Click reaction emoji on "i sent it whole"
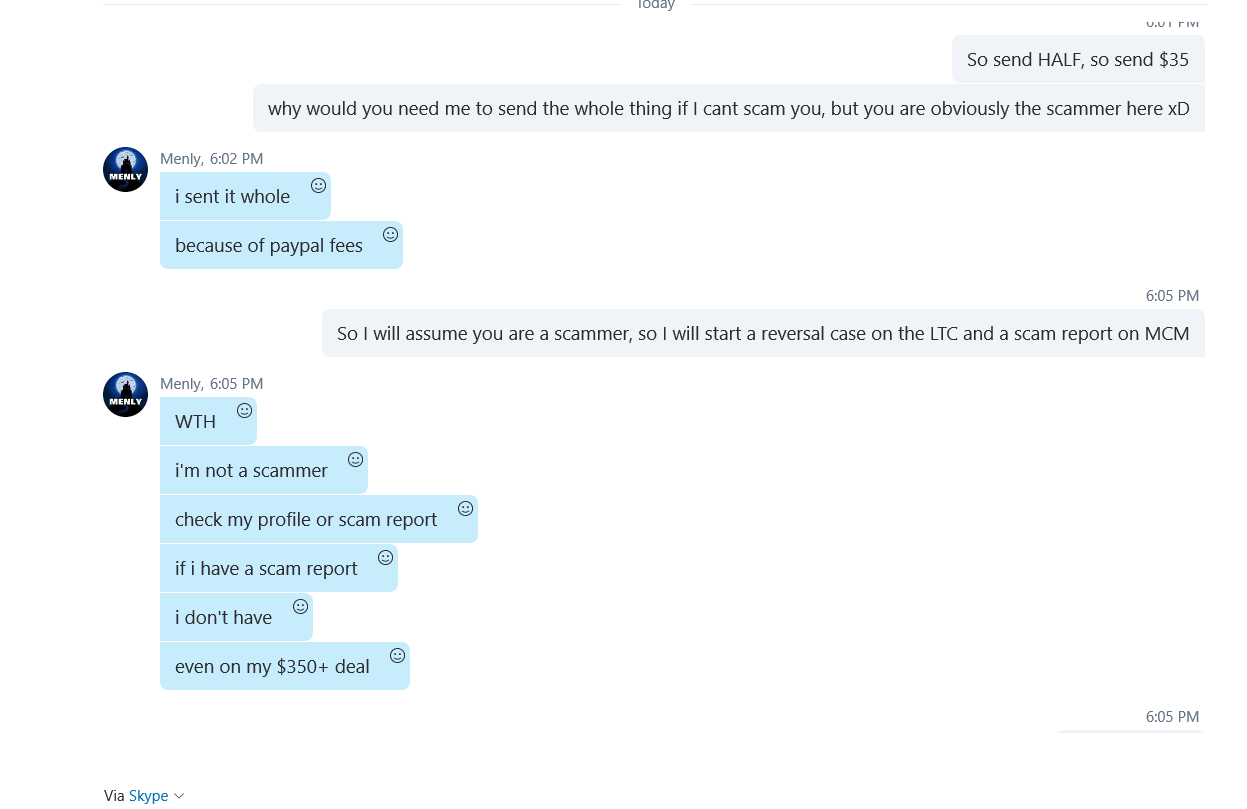The image size is (1247, 809). (318, 185)
